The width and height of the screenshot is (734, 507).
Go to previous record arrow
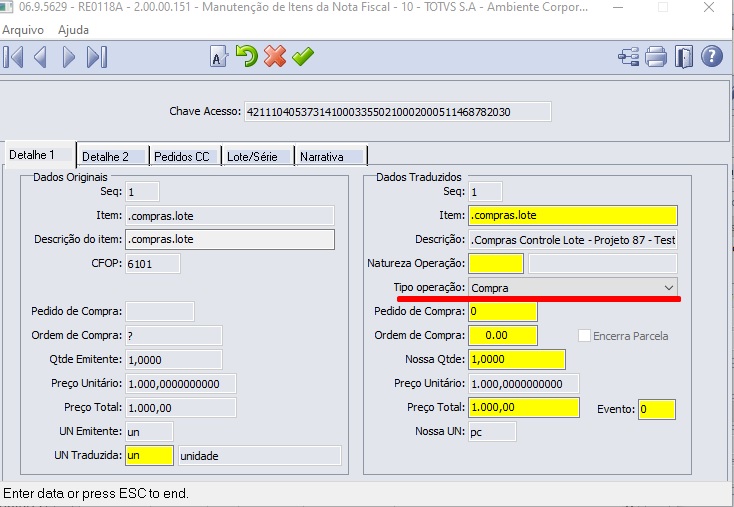point(40,57)
